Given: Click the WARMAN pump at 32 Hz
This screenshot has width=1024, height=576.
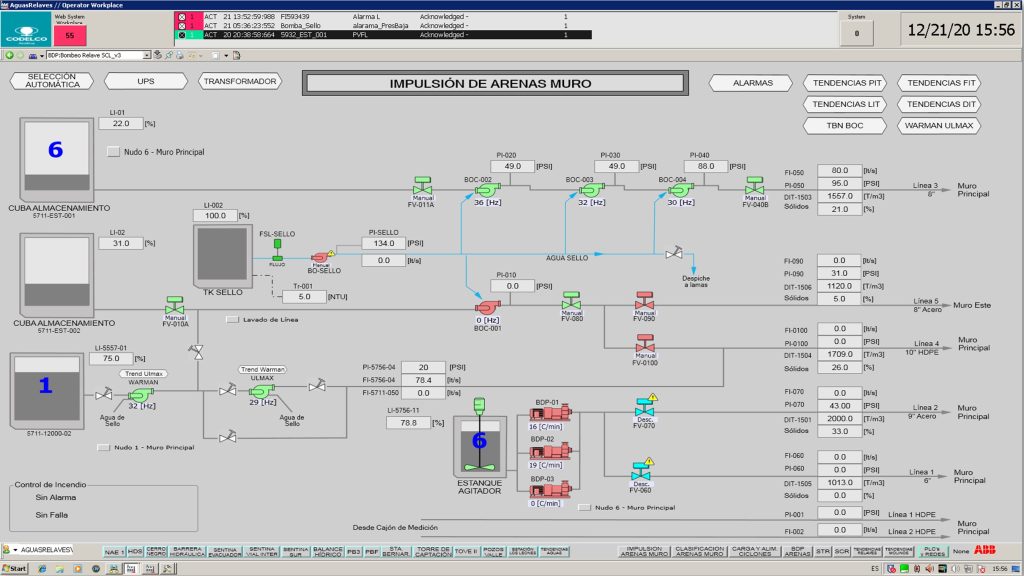Looking at the screenshot, I should coord(141,394).
